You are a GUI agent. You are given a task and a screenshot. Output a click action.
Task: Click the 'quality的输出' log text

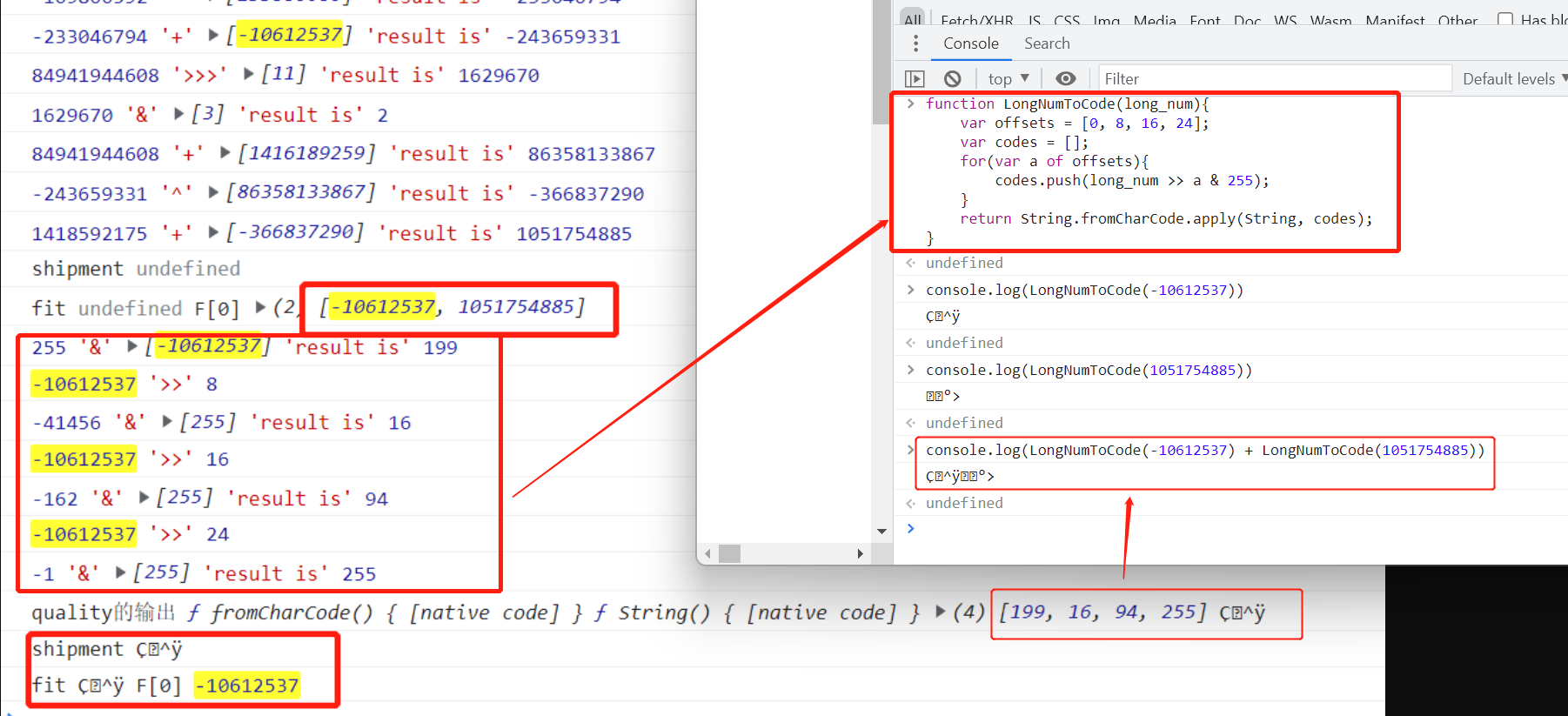104,612
